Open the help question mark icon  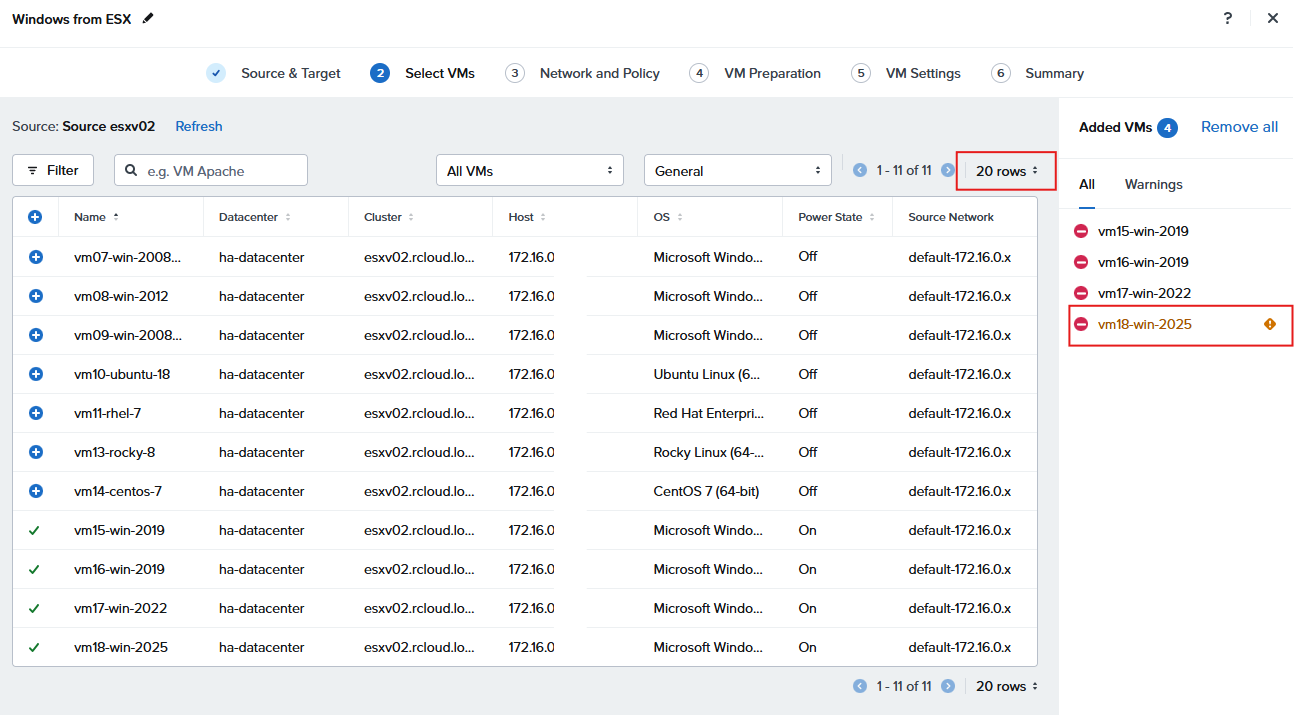[1228, 18]
